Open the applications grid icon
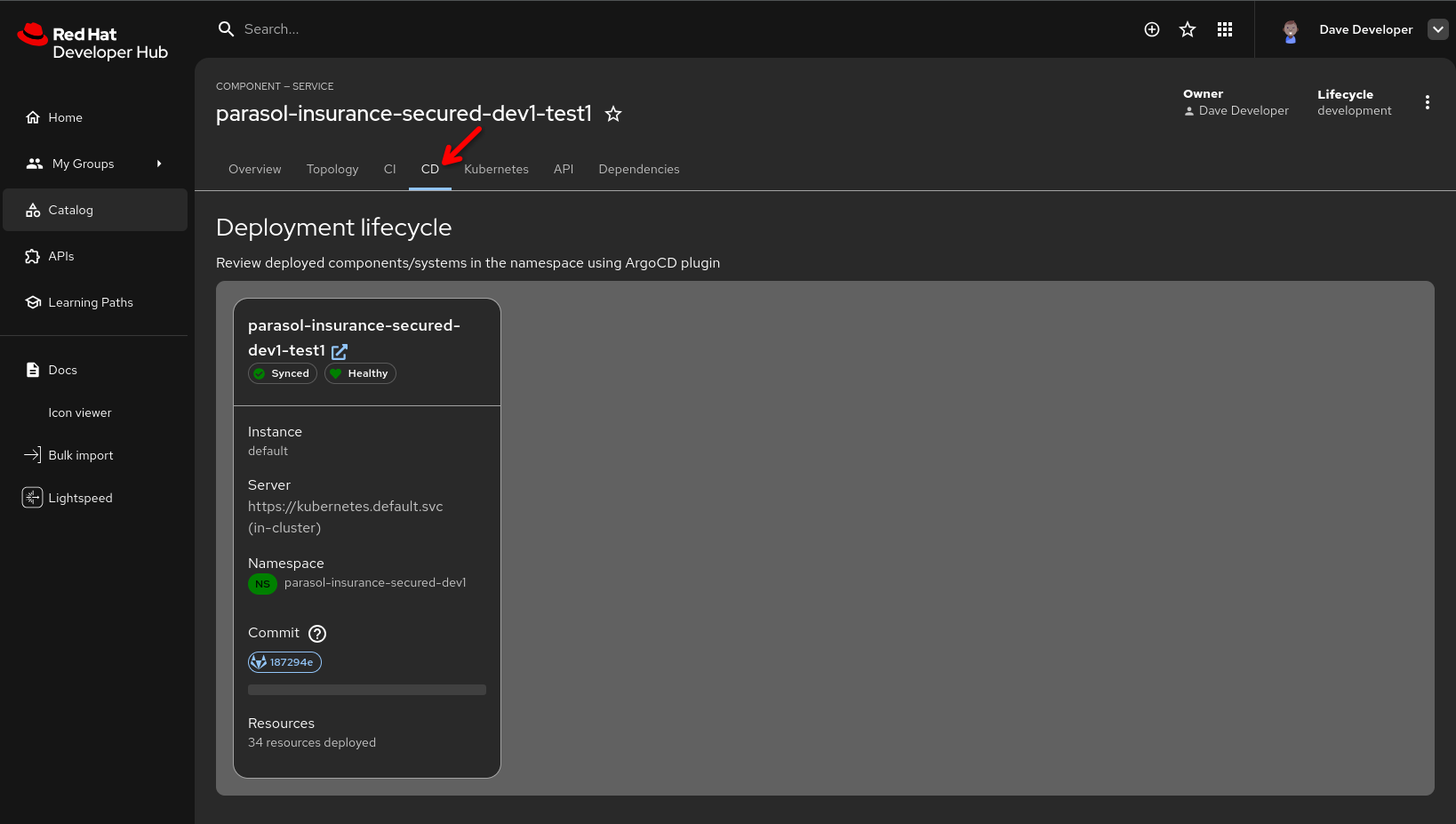Viewport: 1456px width, 824px height. tap(1224, 29)
